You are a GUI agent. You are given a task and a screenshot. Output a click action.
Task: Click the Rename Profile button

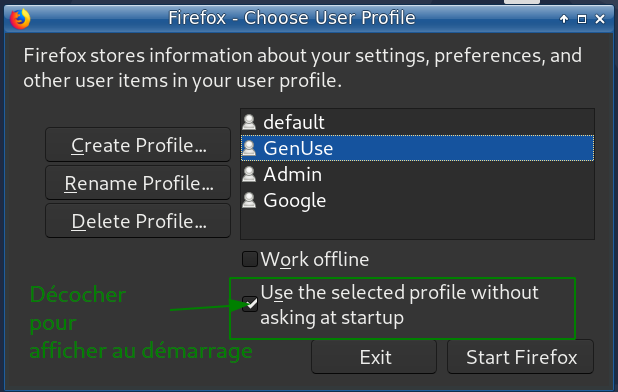click(138, 183)
